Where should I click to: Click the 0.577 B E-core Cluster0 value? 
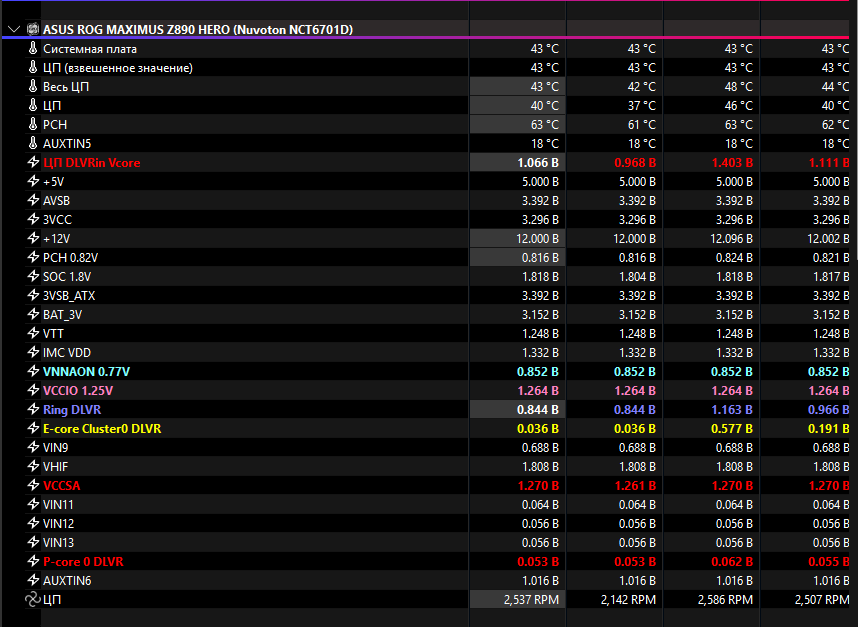coord(732,428)
